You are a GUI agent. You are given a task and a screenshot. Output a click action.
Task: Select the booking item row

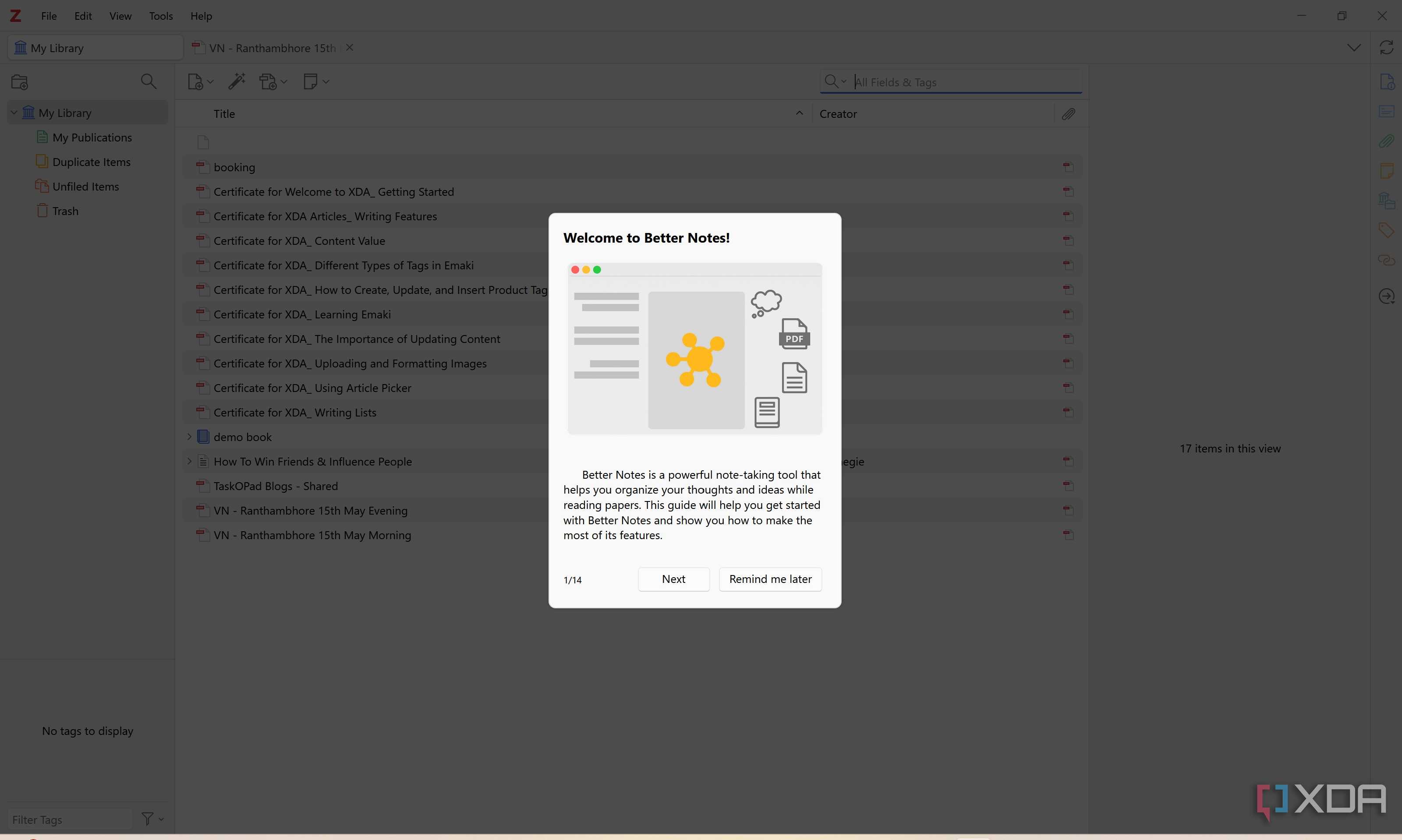[x=632, y=167]
